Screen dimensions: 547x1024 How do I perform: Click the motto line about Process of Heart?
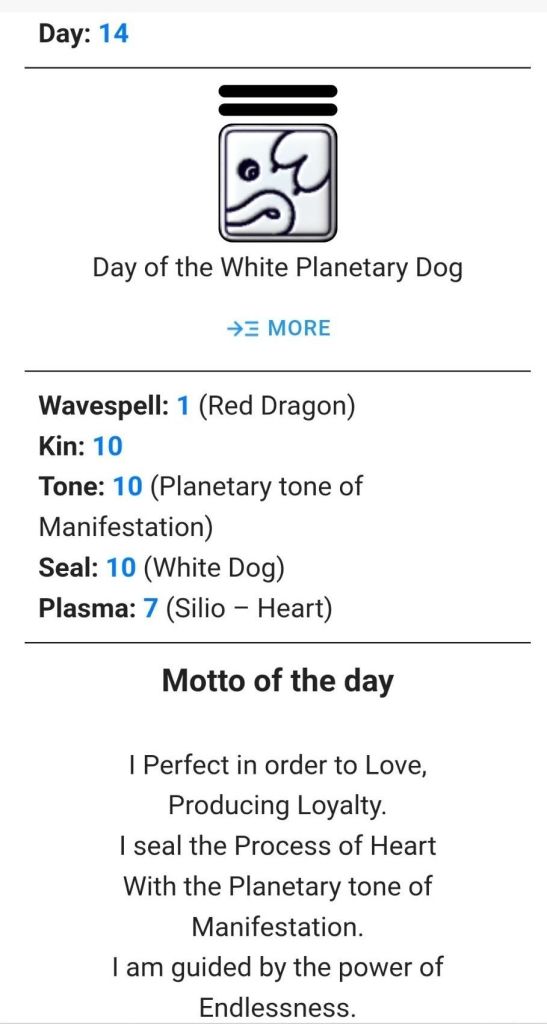(277, 846)
